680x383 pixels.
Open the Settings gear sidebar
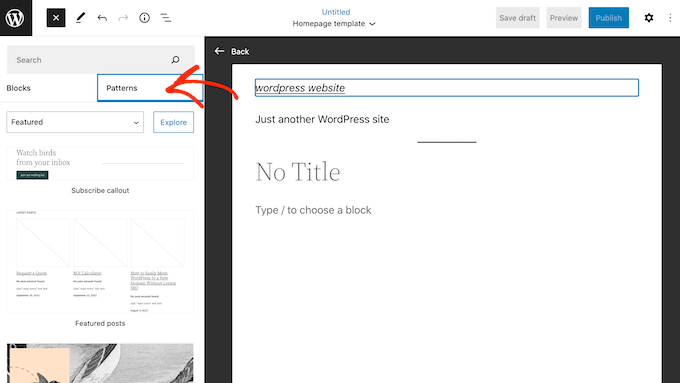(649, 18)
